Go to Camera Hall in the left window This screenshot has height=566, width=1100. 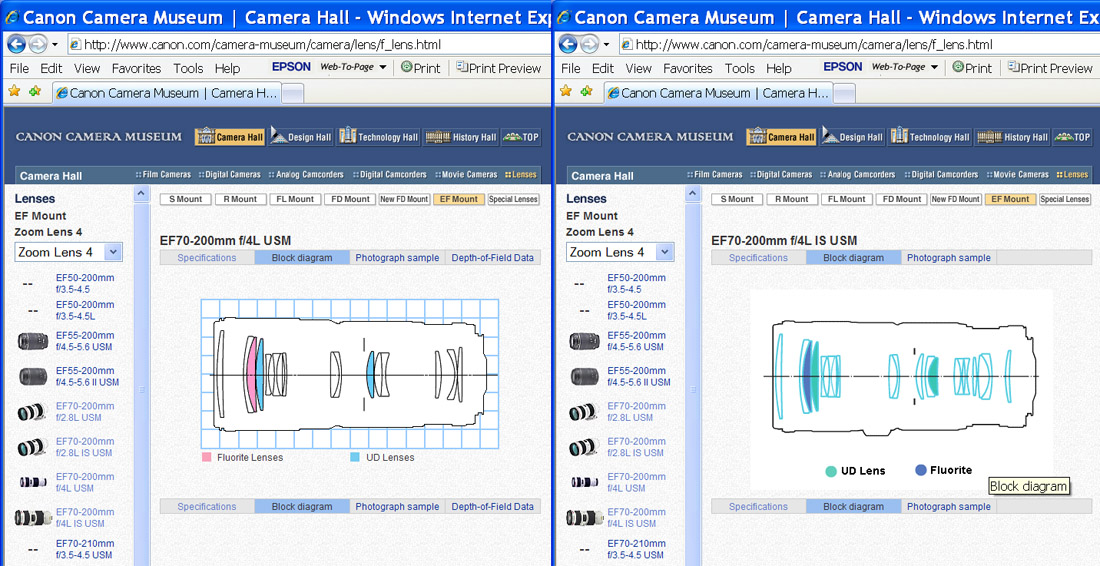pyautogui.click(x=230, y=137)
